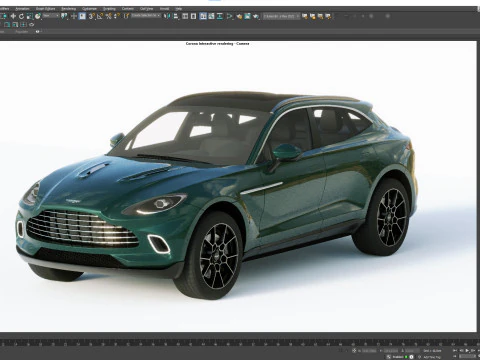Open the Curve Editor icon
480x360 pixels.
coord(211,16)
